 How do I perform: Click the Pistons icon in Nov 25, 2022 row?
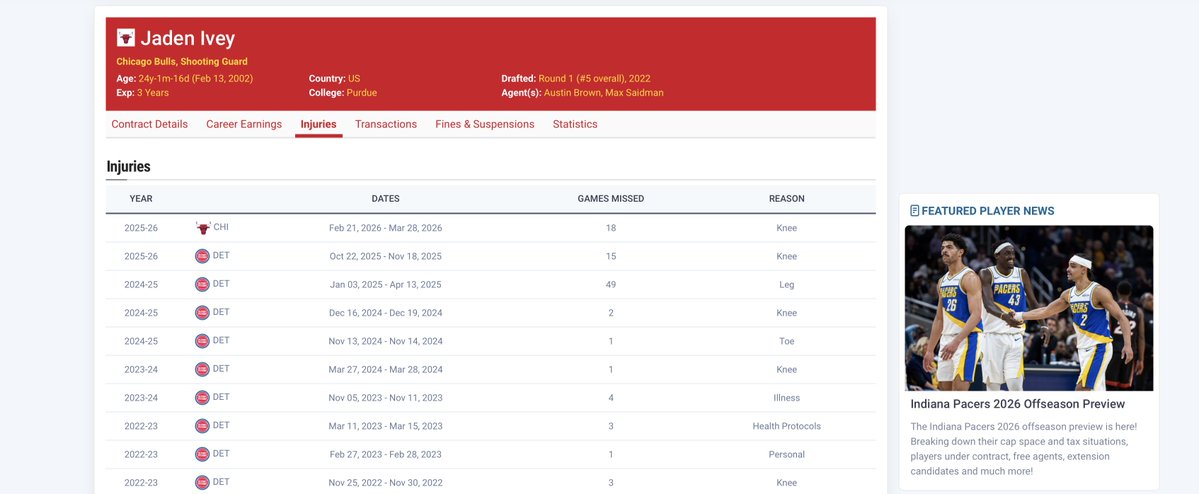(203, 483)
